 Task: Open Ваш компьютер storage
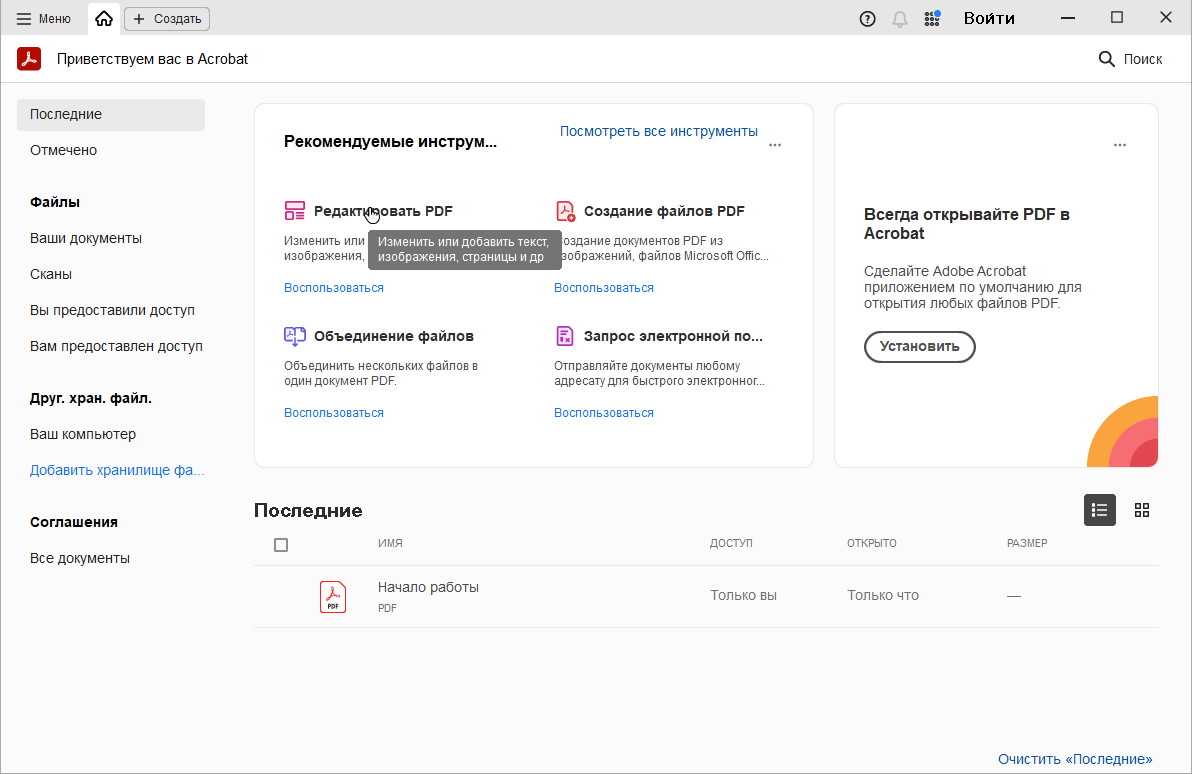coord(83,434)
